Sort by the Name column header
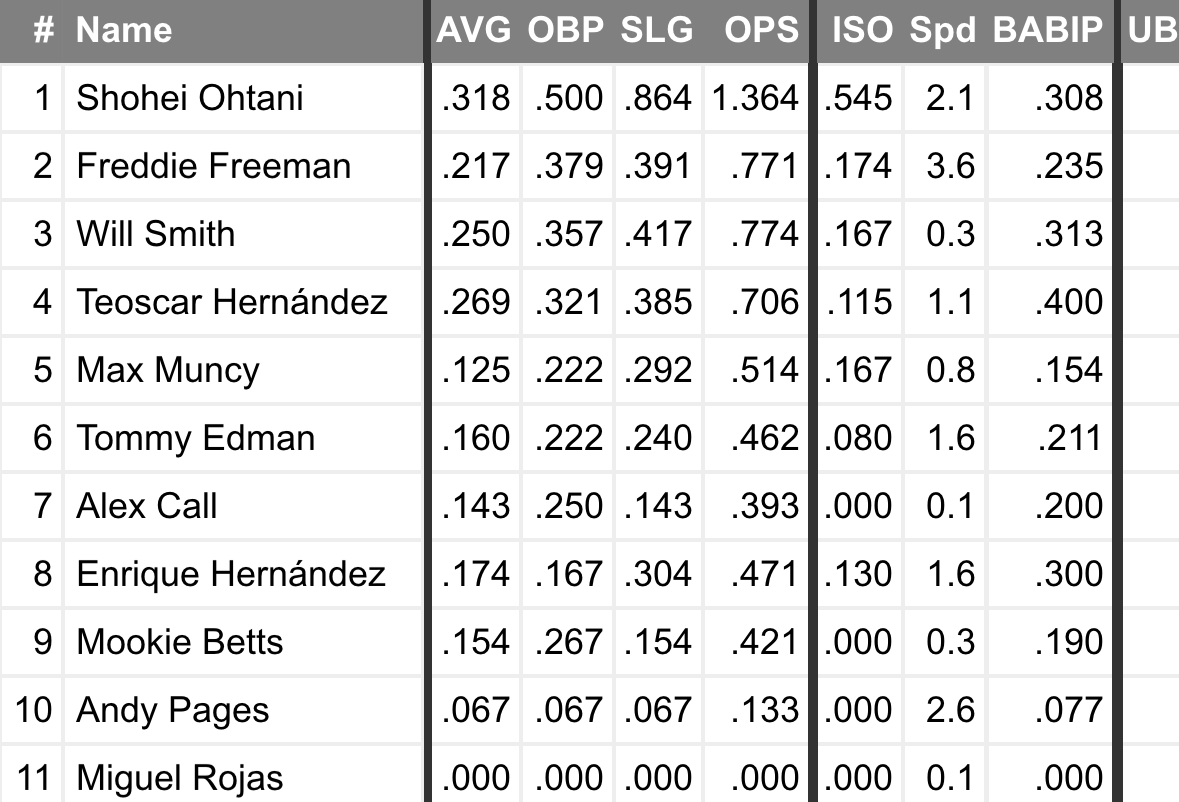The height and width of the screenshot is (802, 1179). click(124, 30)
